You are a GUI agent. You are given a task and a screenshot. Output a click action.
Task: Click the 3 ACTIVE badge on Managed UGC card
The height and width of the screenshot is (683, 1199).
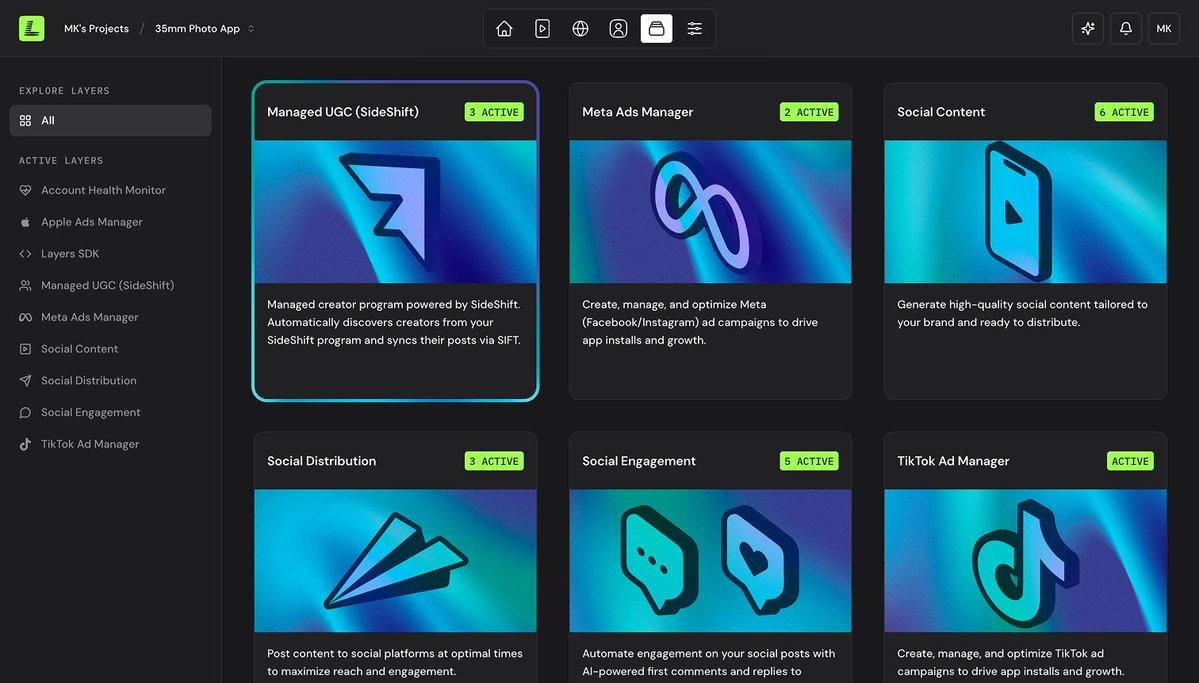coord(494,112)
